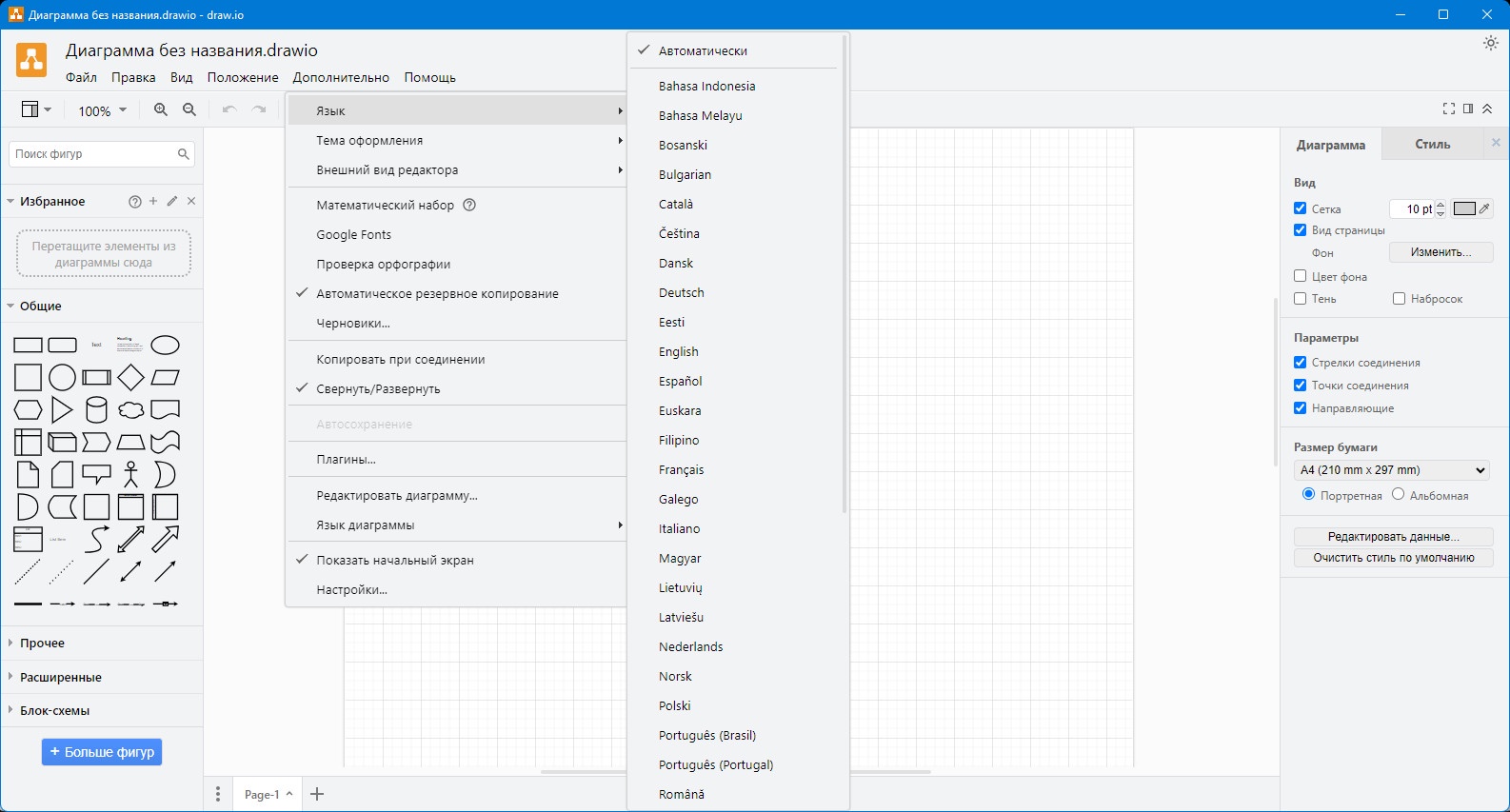Close the format panel with X
Screen dimensions: 1510x812
[1496, 143]
